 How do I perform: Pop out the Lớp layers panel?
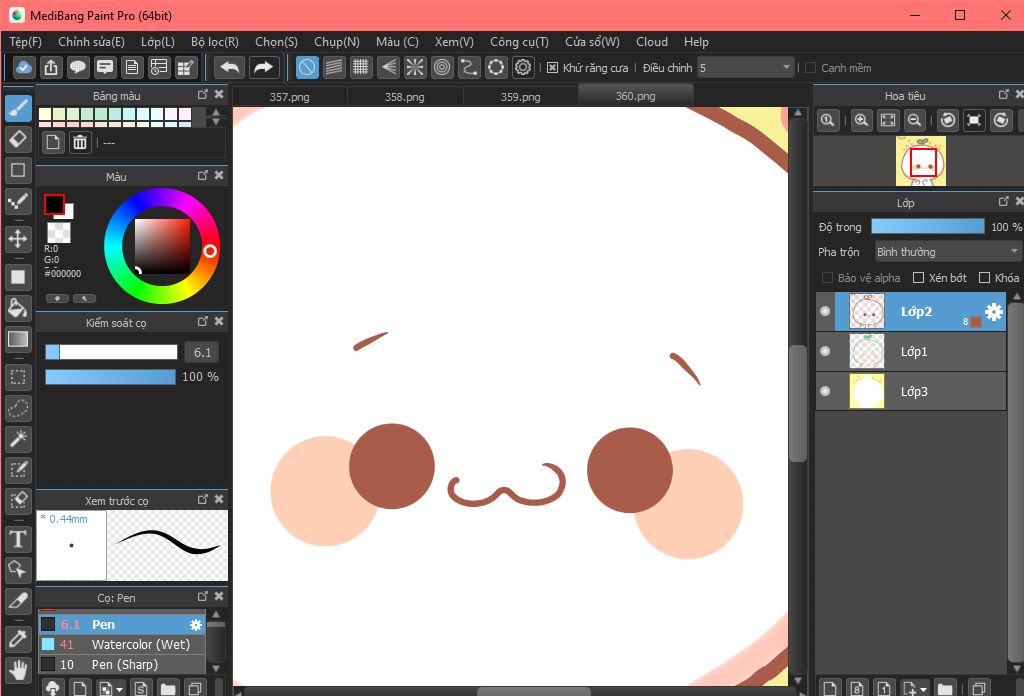tap(1004, 201)
